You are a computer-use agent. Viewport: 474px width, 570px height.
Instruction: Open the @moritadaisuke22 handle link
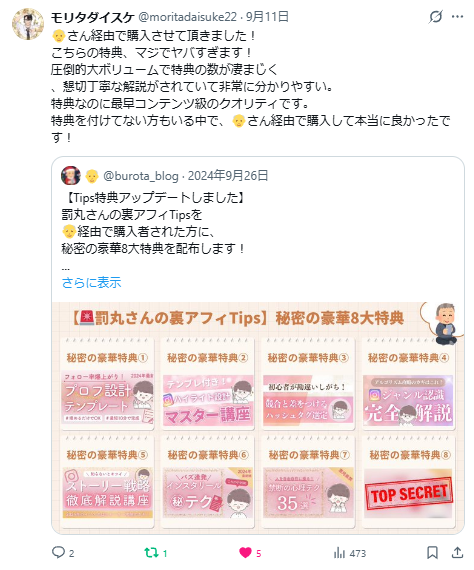188,17
